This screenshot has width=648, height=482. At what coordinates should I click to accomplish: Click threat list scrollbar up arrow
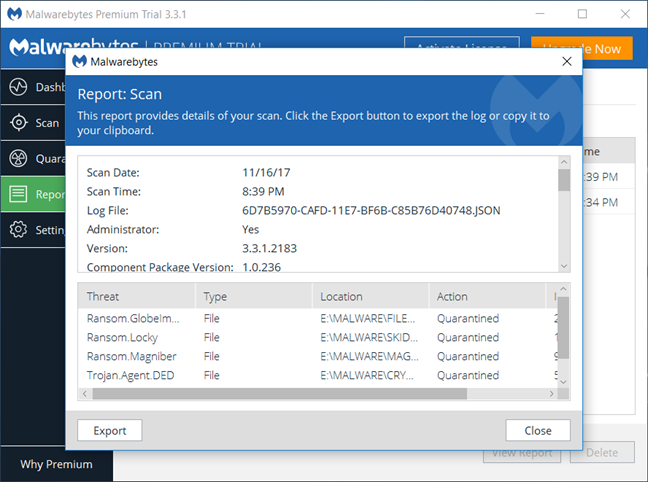563,289
